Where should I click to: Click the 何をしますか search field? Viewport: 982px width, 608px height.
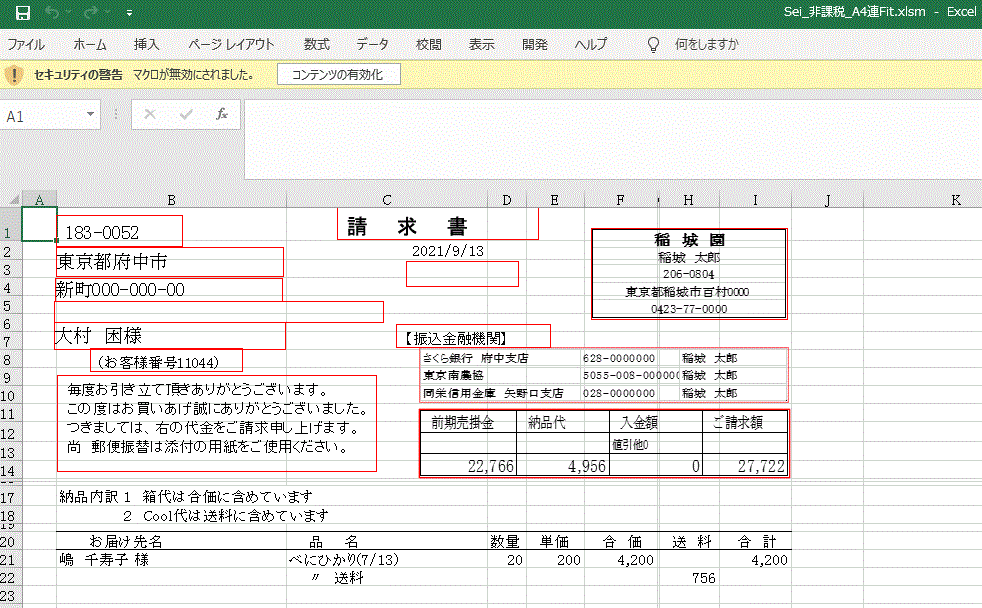[706, 44]
